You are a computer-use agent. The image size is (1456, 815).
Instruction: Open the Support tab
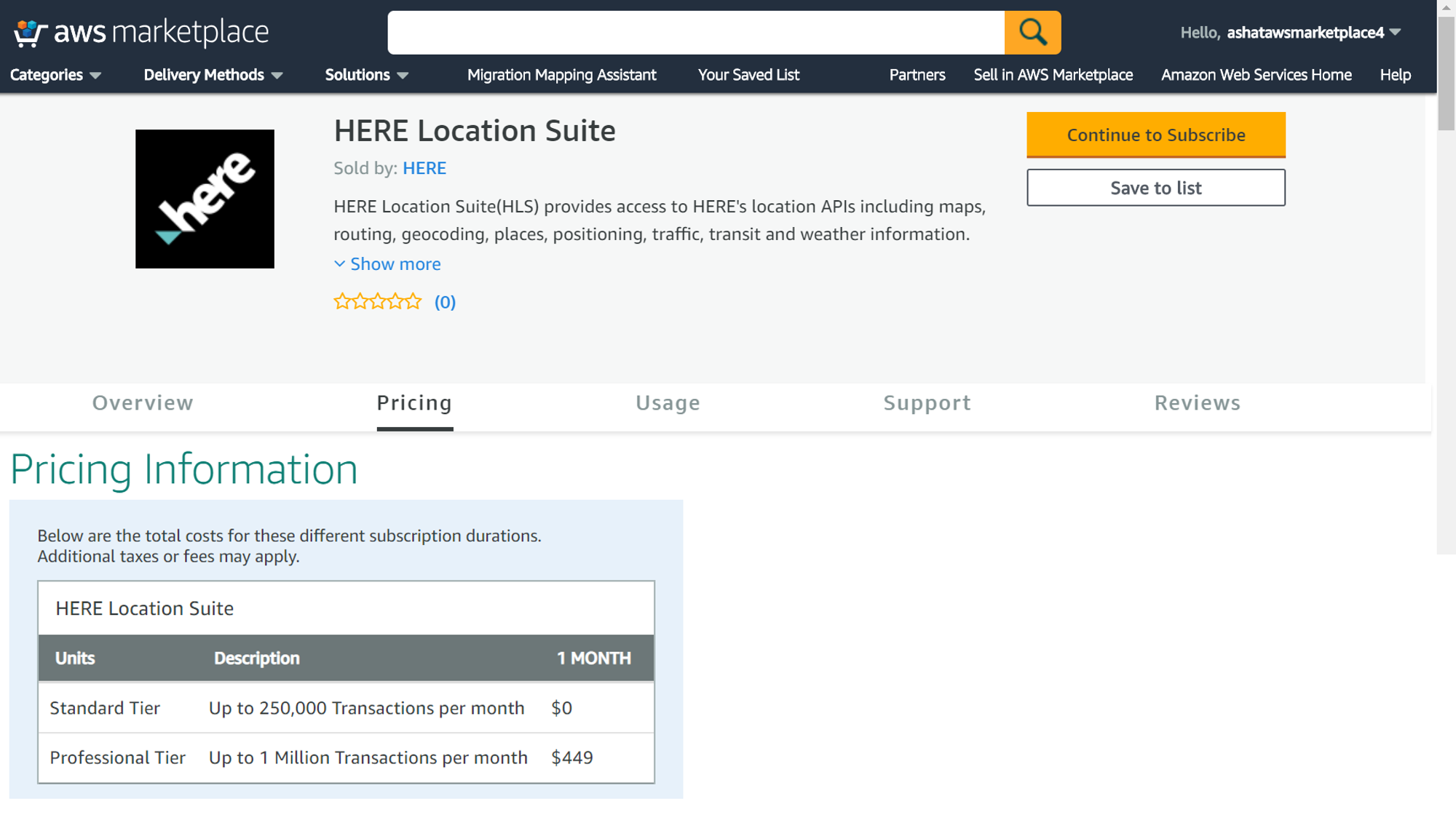[x=927, y=403]
